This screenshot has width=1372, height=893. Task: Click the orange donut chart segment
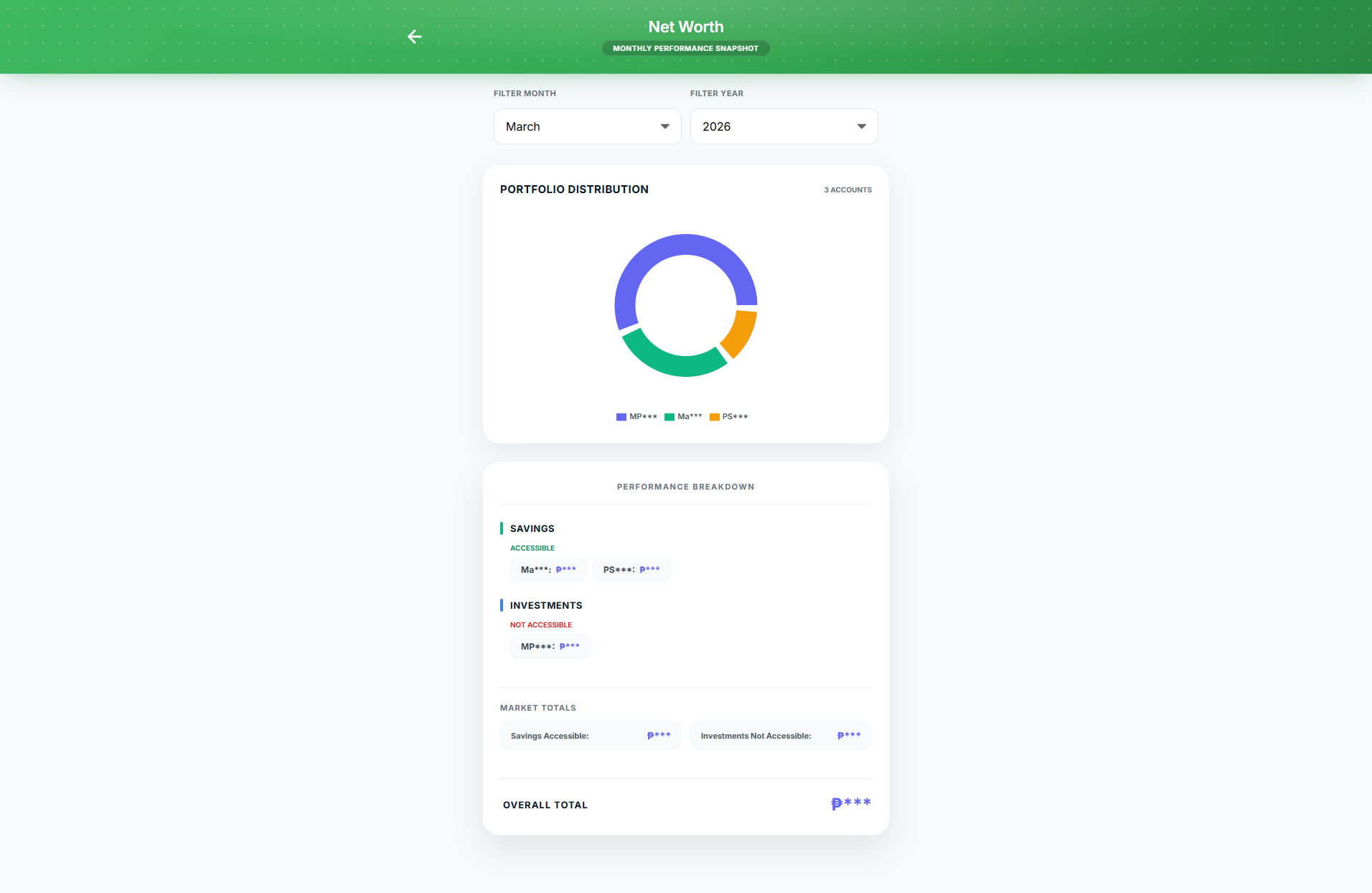[743, 332]
